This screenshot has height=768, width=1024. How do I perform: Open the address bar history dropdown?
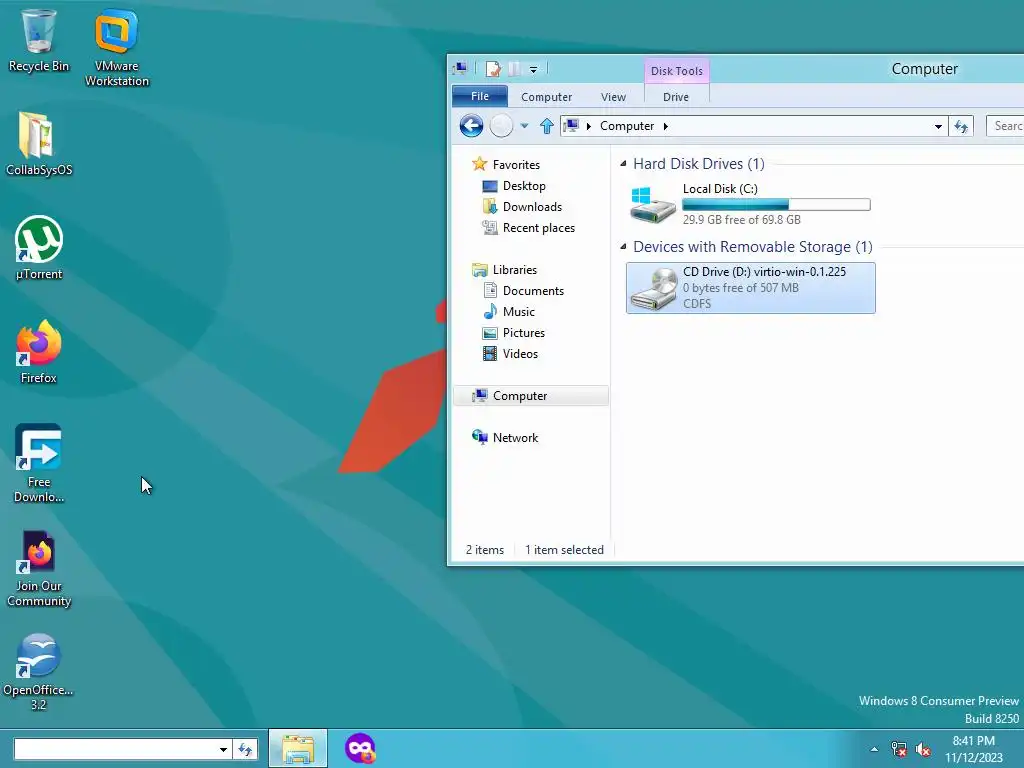point(938,126)
